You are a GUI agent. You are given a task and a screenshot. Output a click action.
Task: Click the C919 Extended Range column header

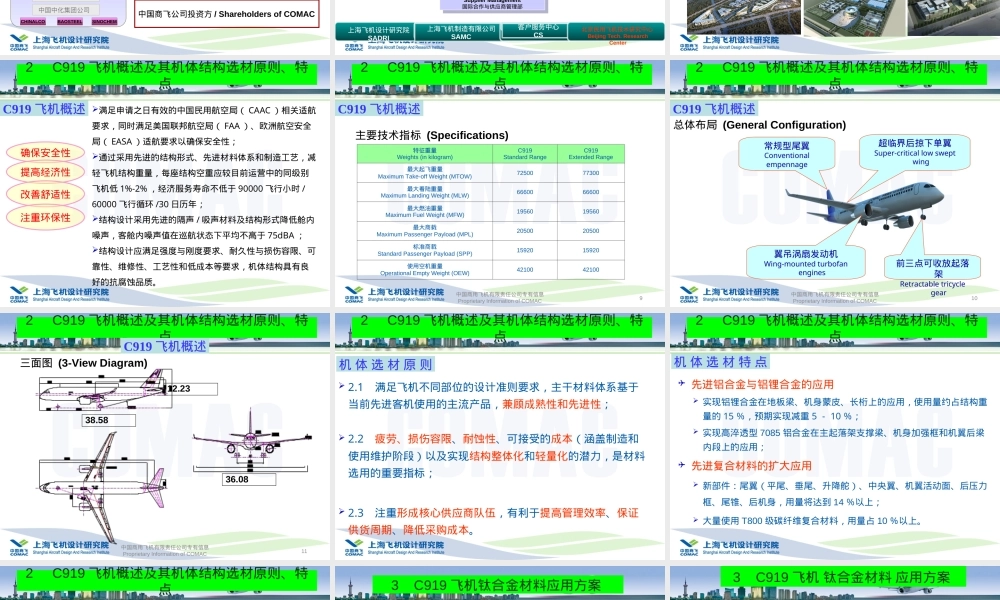coord(591,154)
